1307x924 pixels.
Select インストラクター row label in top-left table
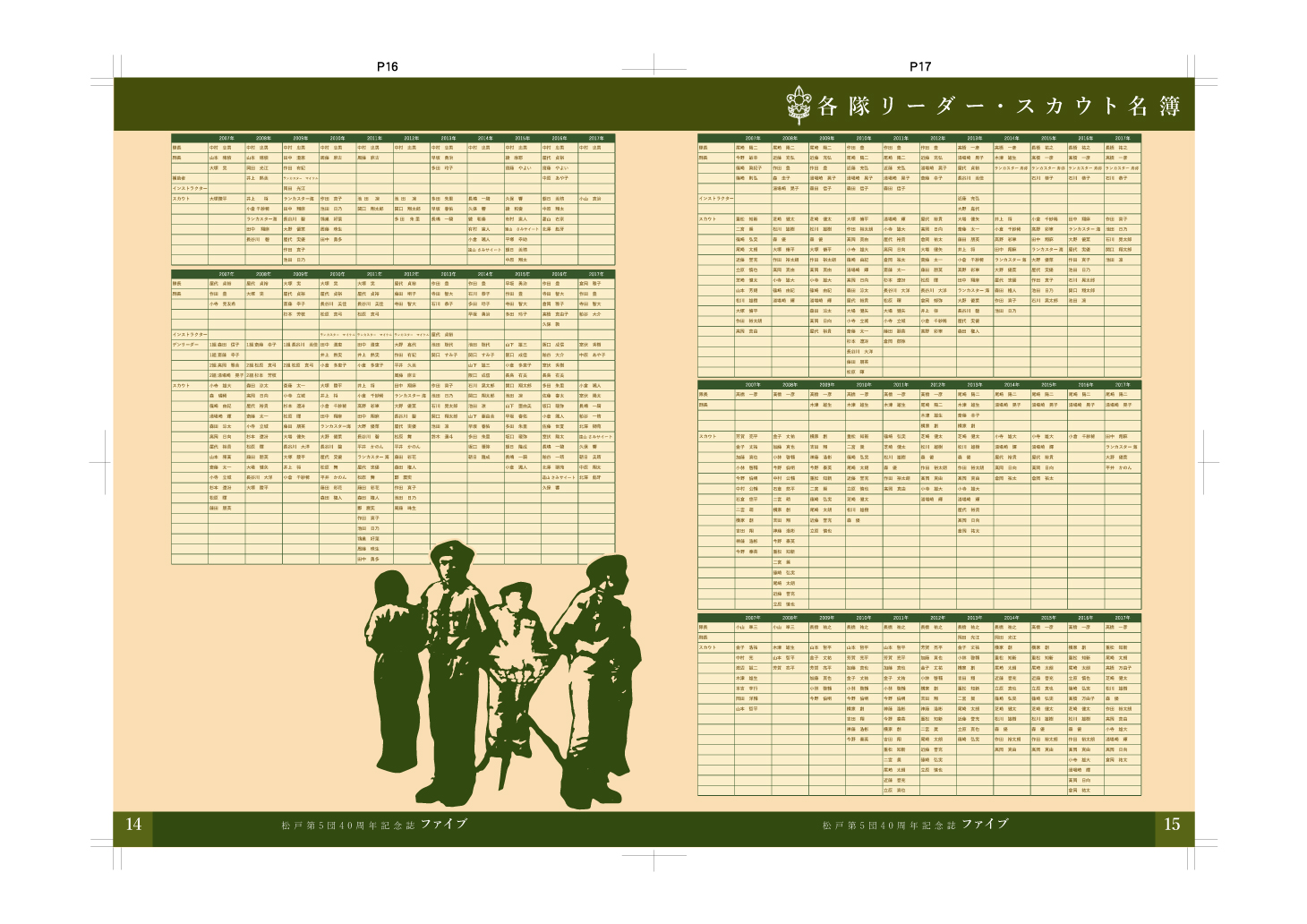click(x=189, y=189)
